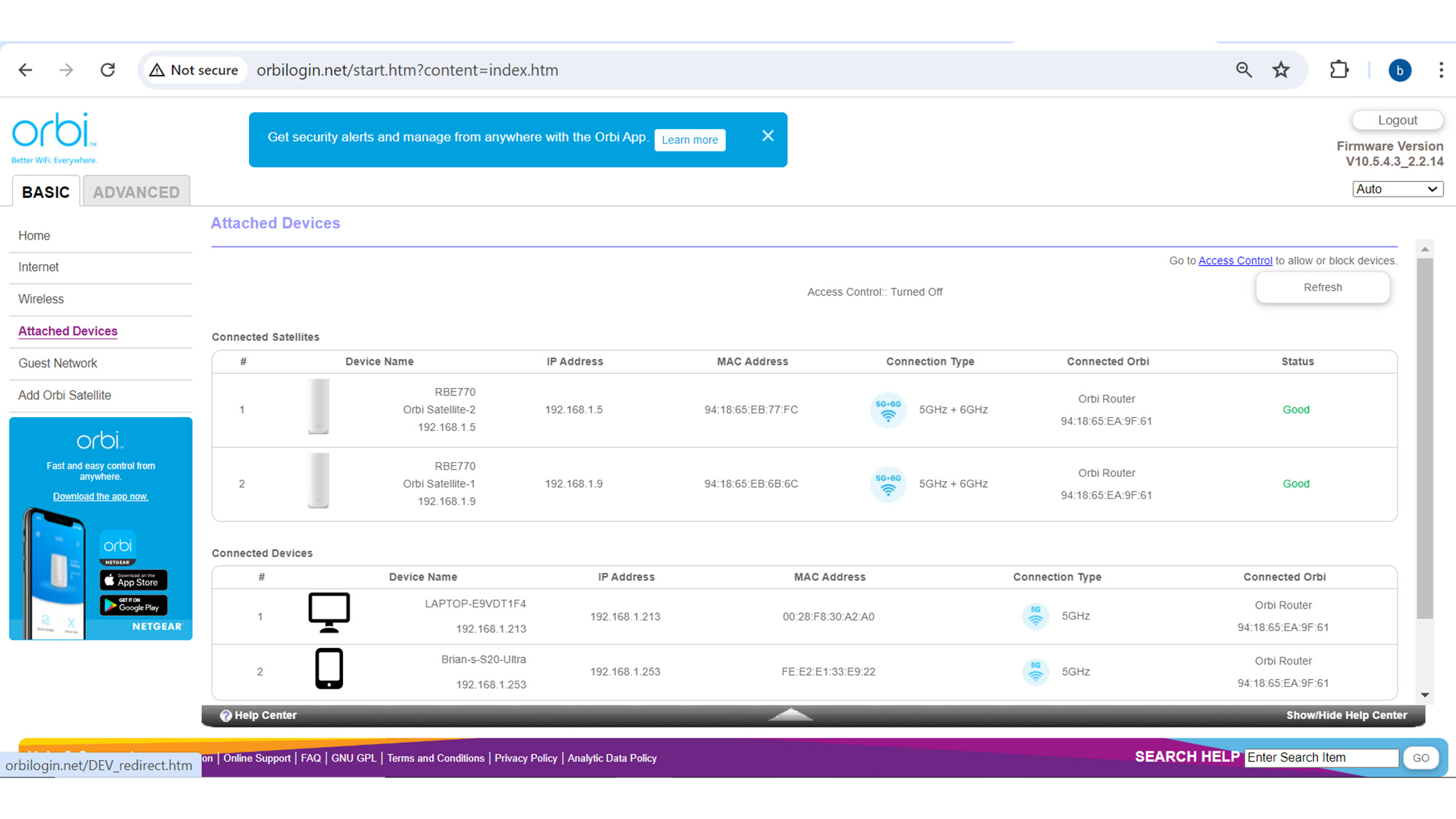Screen dimensions: 1456x819
Task: Click the browser reload icon
Action: (108, 70)
